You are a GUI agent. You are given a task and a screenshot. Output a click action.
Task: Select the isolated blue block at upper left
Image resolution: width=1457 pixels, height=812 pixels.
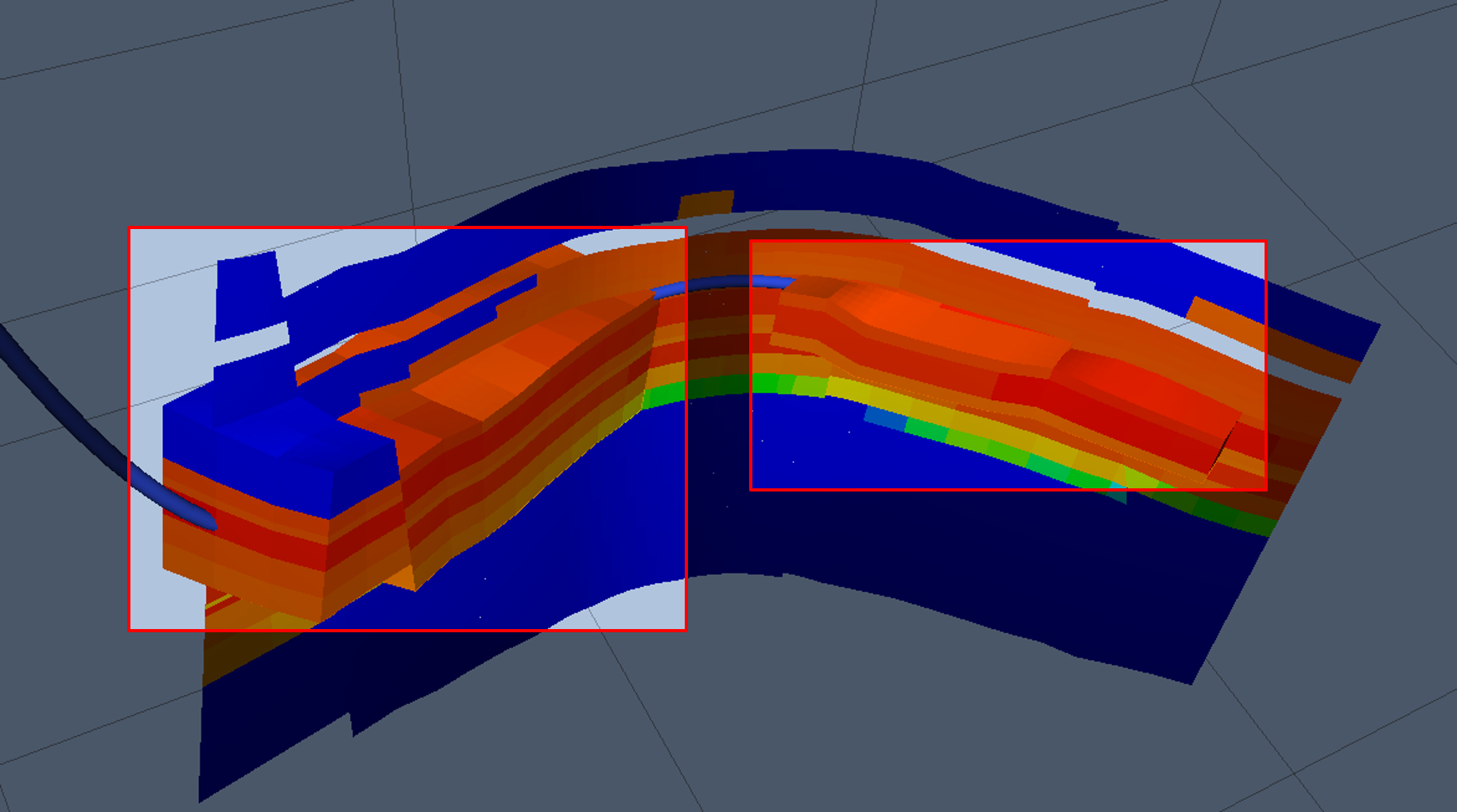(x=248, y=293)
